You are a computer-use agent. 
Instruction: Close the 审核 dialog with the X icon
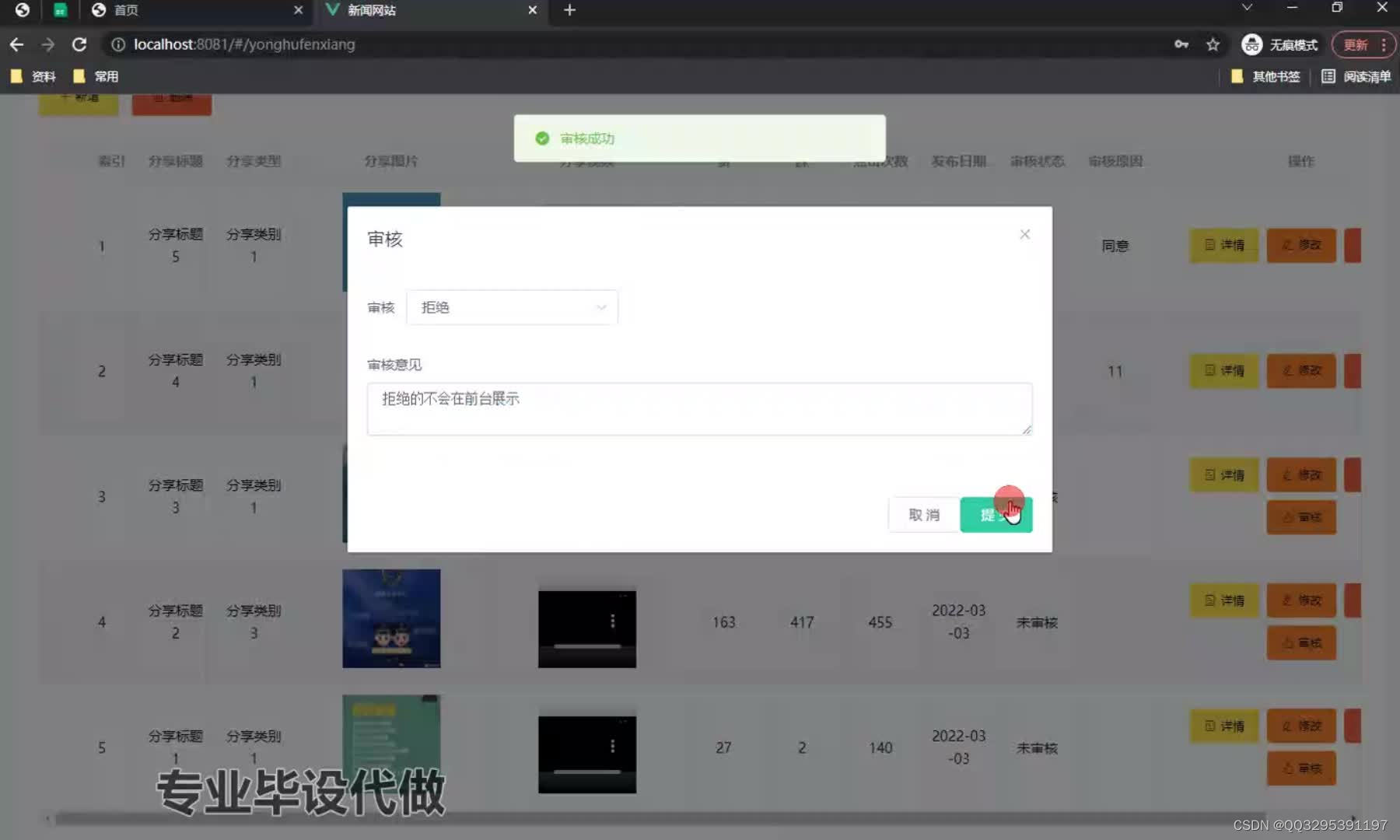coord(1024,234)
